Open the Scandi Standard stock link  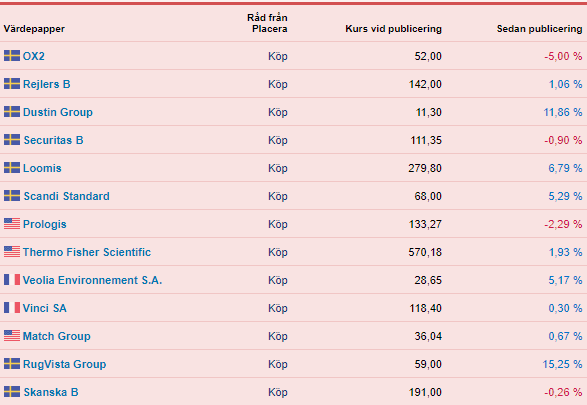[66, 196]
